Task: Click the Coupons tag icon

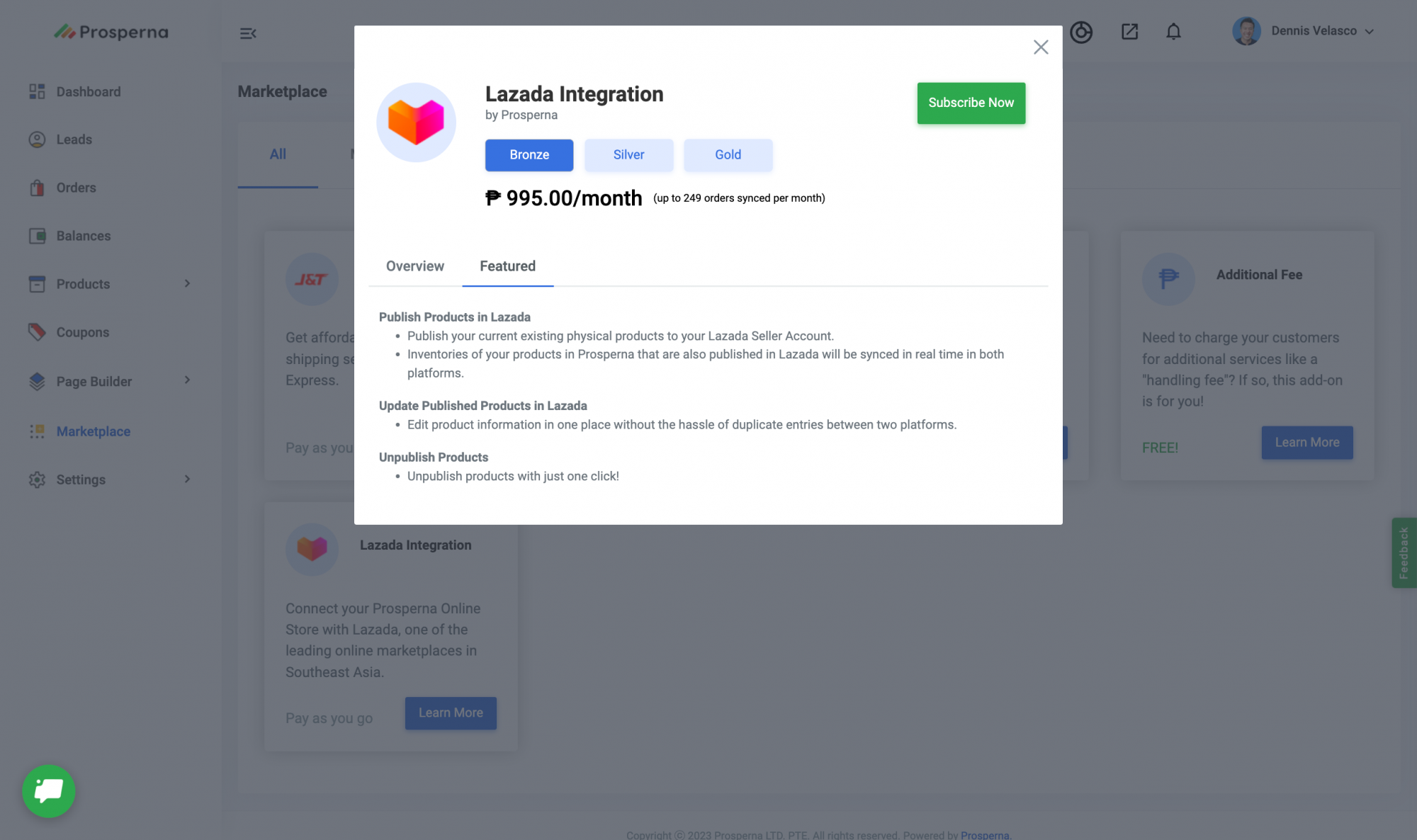Action: click(37, 331)
